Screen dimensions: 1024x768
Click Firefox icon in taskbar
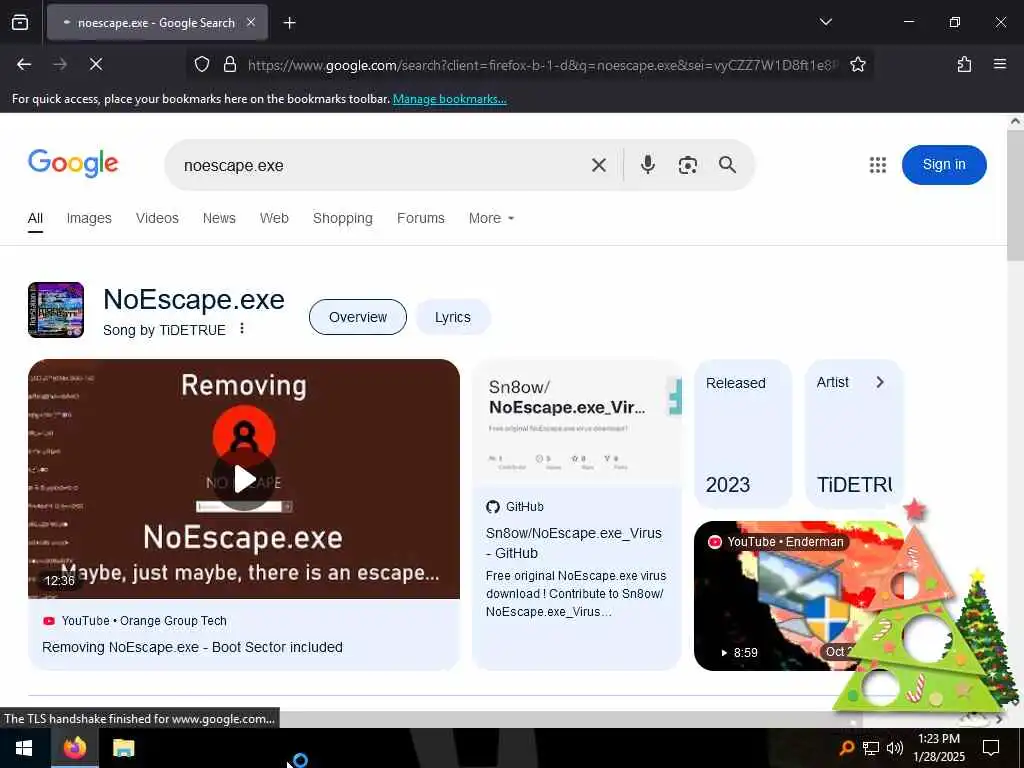tap(74, 748)
